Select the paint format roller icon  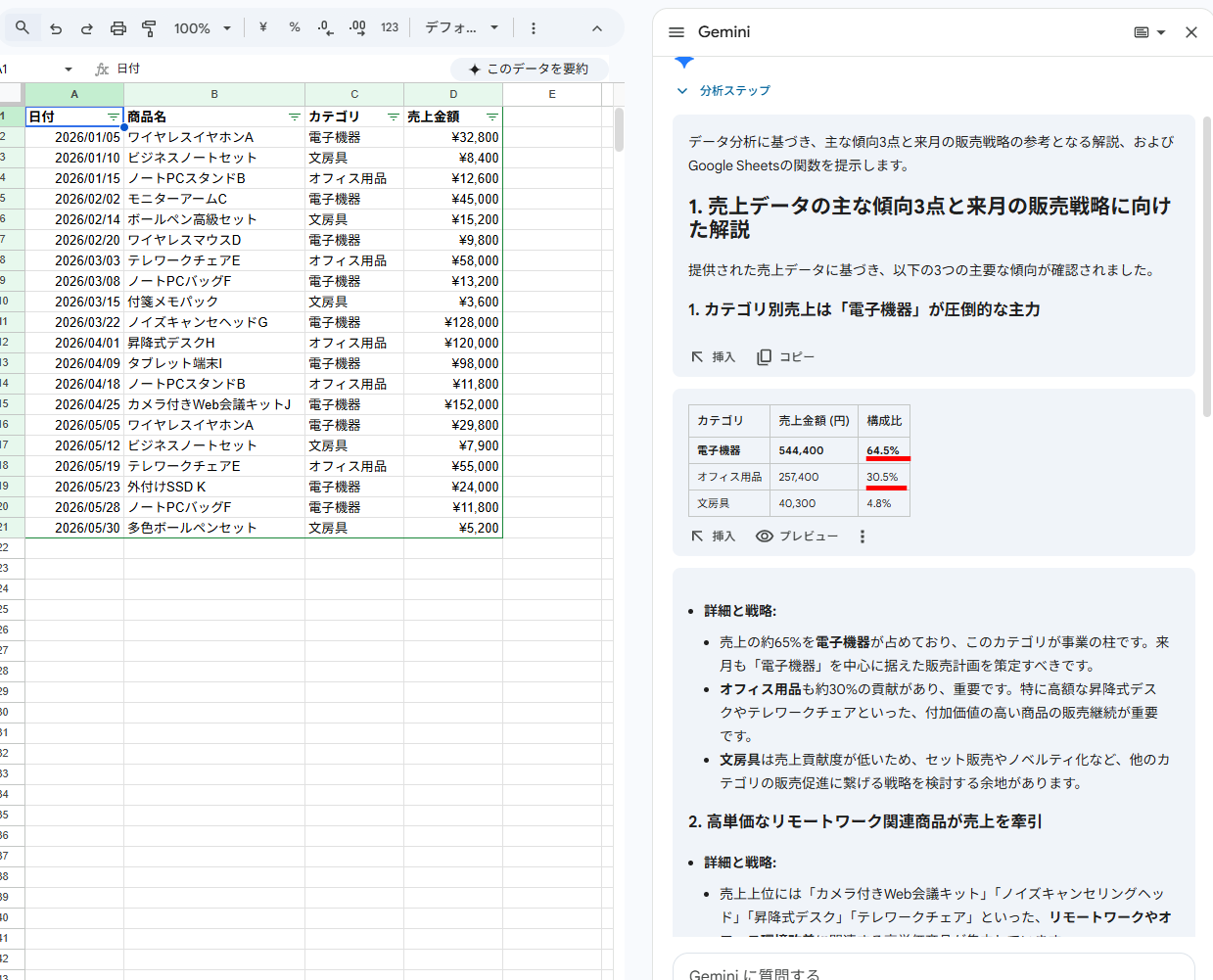point(149,28)
